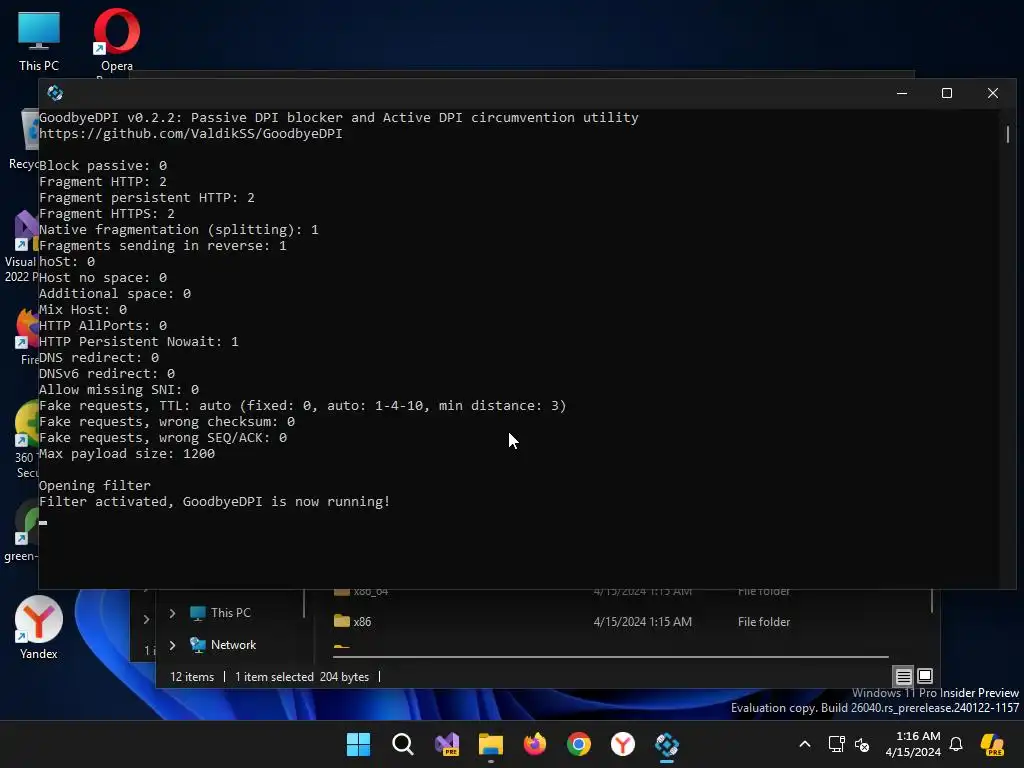Switch to File Explorer on the taskbar
The width and height of the screenshot is (1024, 768).
490,744
